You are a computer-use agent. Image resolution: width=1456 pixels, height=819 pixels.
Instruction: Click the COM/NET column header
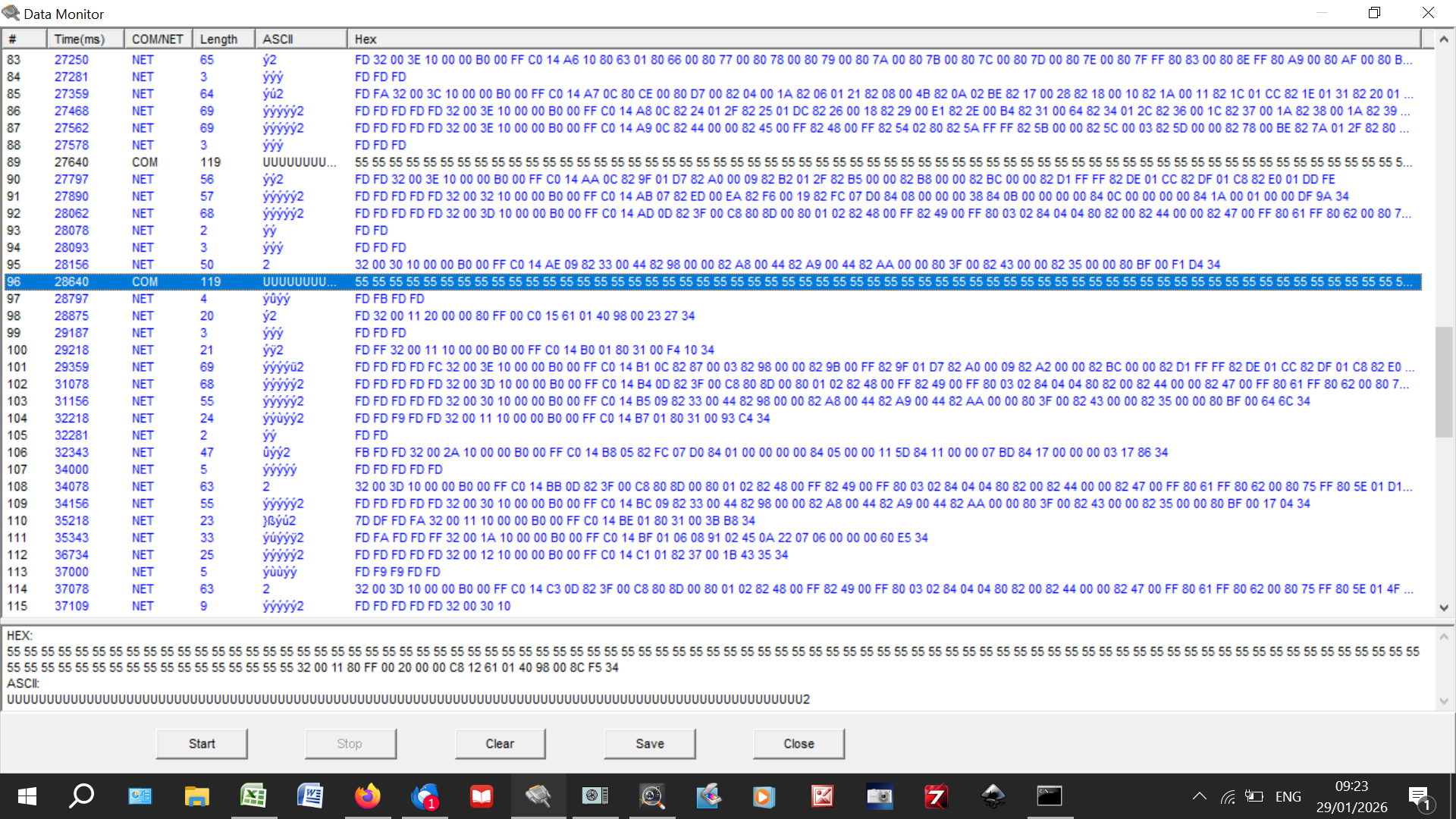pos(157,39)
